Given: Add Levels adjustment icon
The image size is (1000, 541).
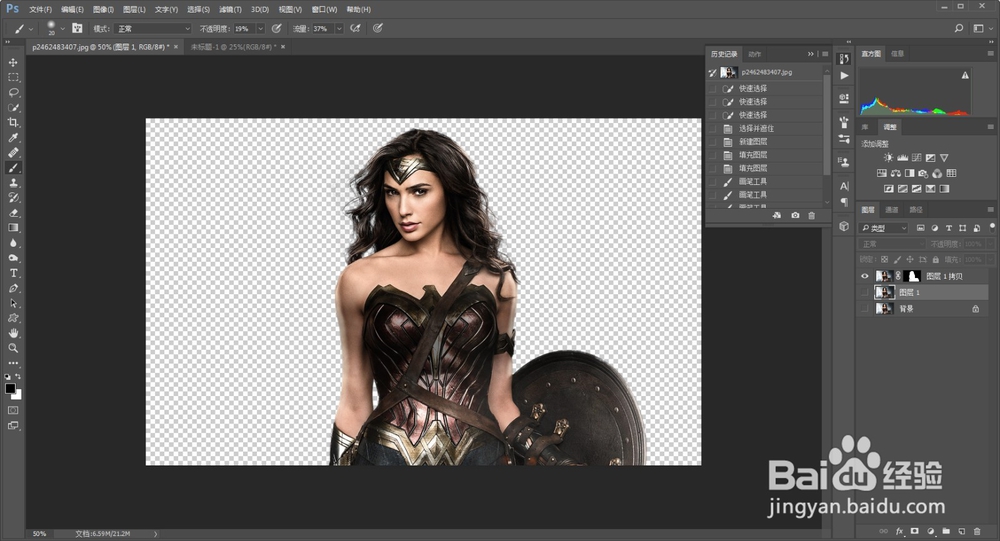Looking at the screenshot, I should click(x=902, y=158).
